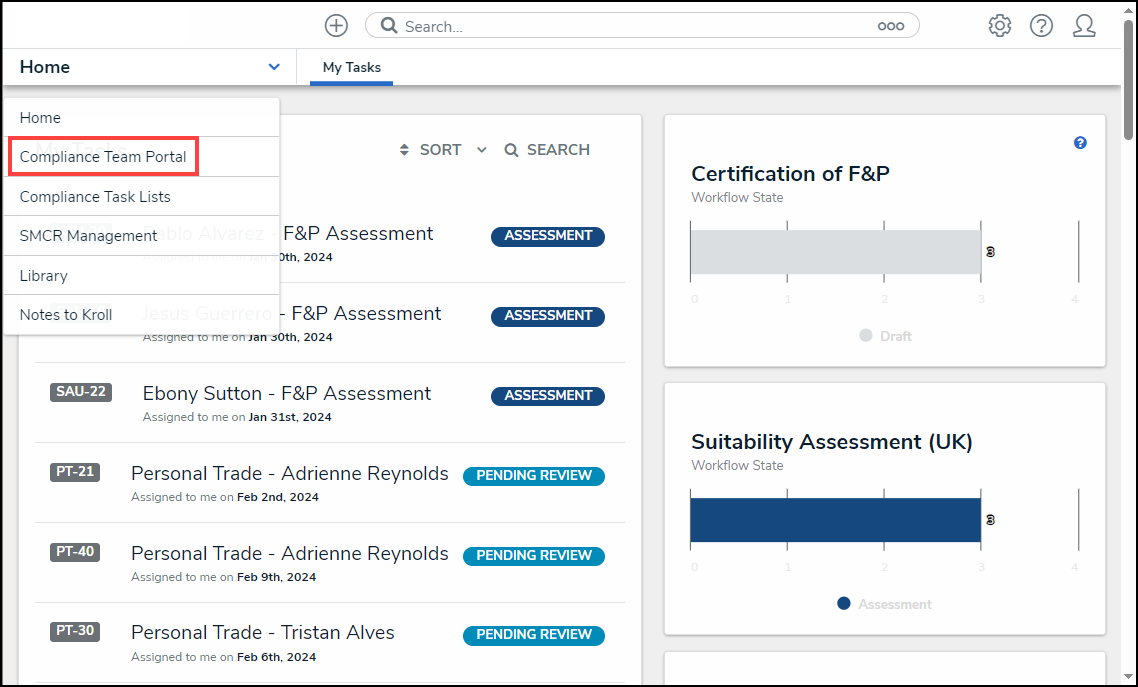Viewport: 1138px width, 687px height.
Task: Click the magnifying glass next to SEARCH in task list
Action: pos(511,149)
